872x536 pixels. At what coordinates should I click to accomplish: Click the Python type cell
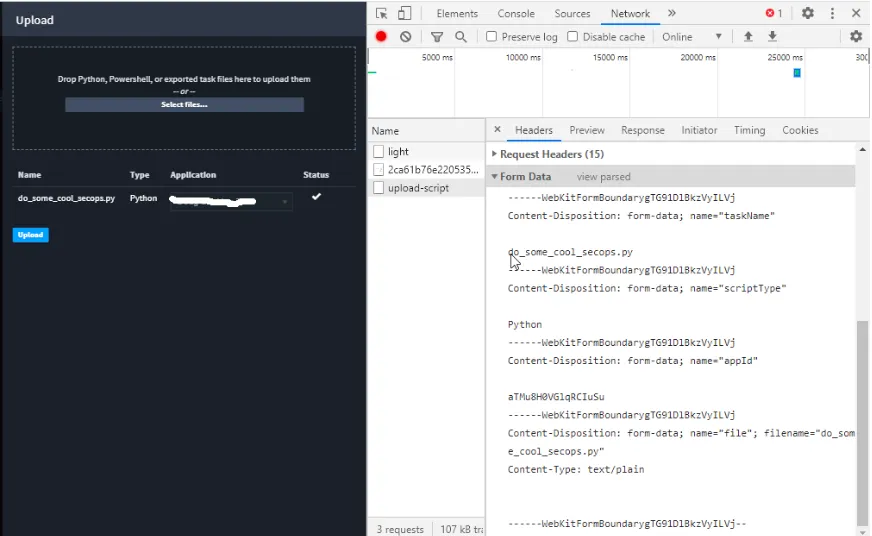[143, 198]
